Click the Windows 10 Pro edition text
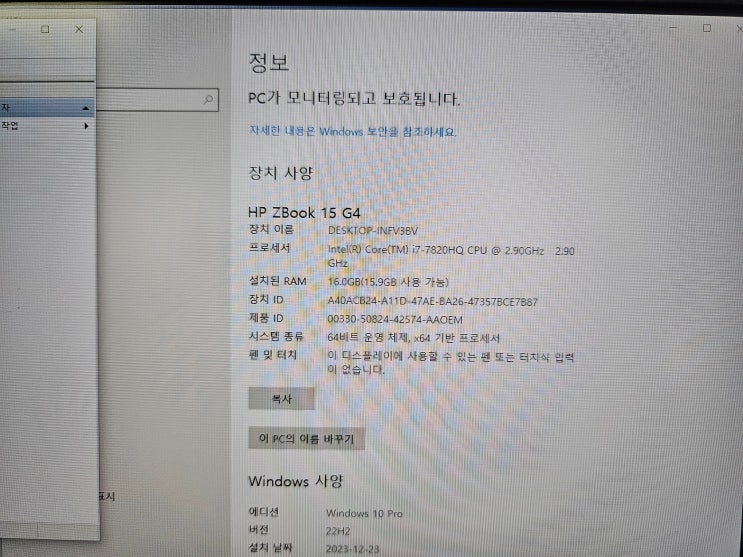 coord(364,513)
